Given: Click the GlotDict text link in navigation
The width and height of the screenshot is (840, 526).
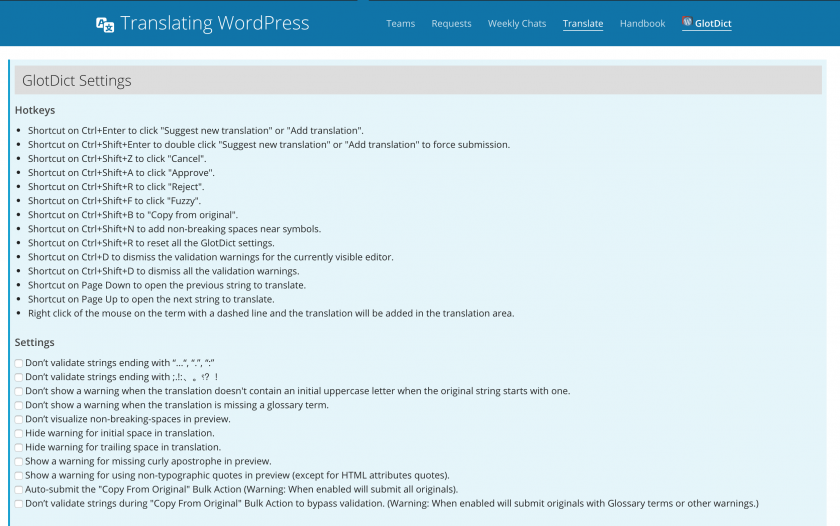Looking at the screenshot, I should (x=713, y=24).
